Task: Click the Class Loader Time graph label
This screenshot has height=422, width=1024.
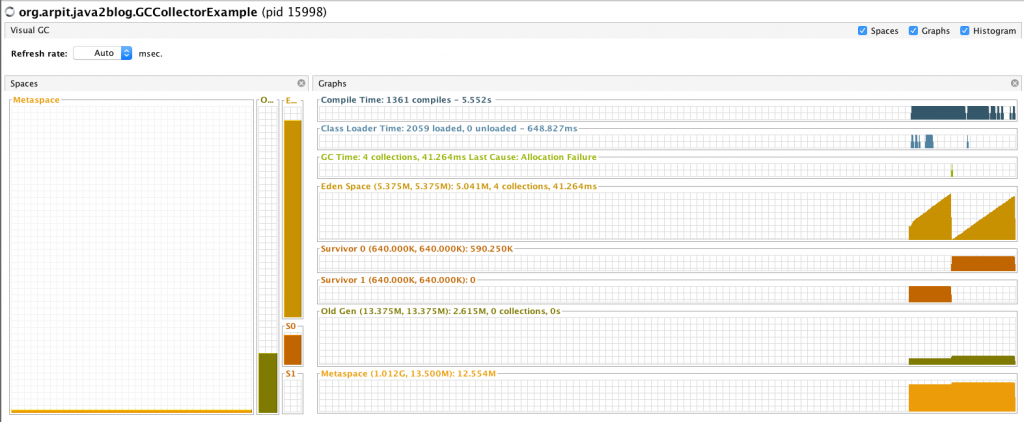Action: click(449, 129)
